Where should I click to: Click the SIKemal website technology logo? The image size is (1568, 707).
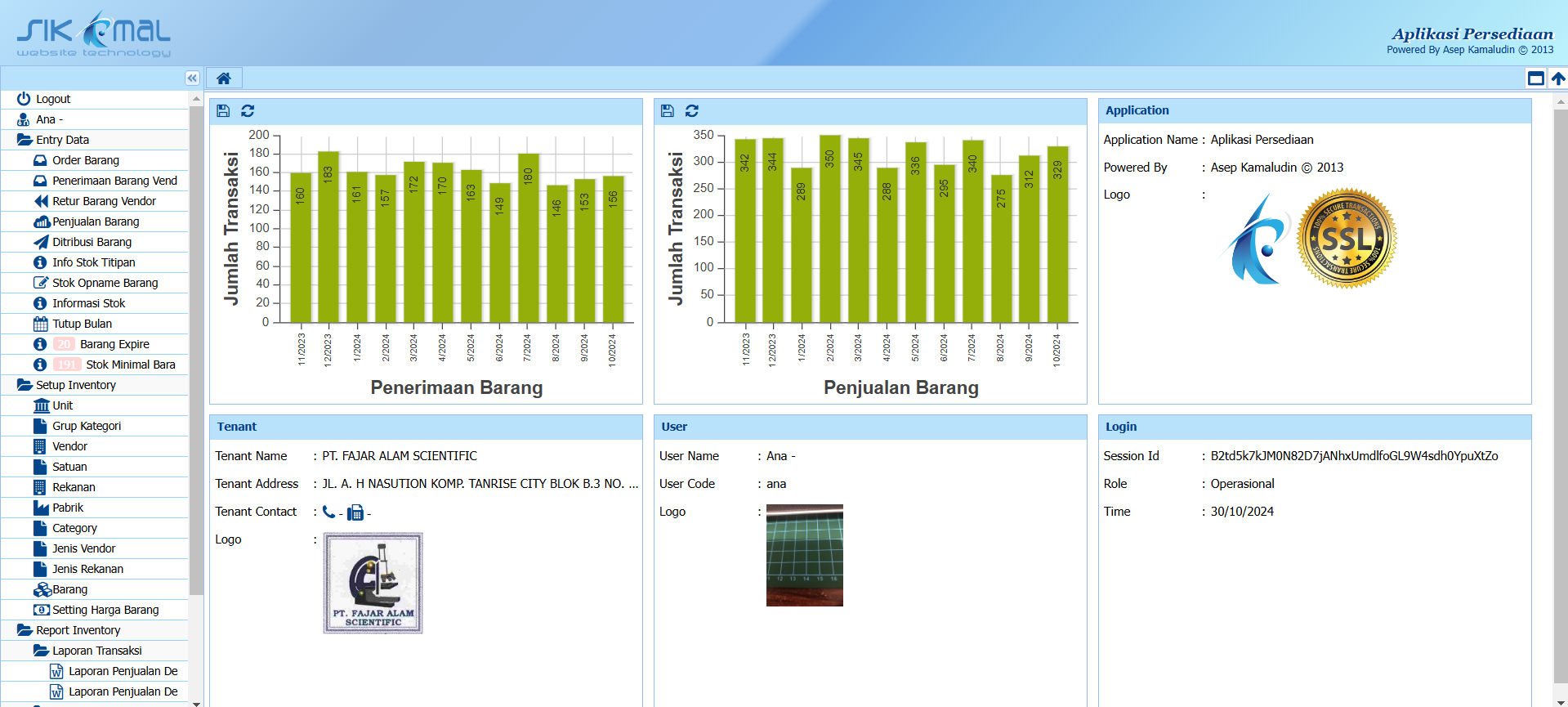(94, 34)
